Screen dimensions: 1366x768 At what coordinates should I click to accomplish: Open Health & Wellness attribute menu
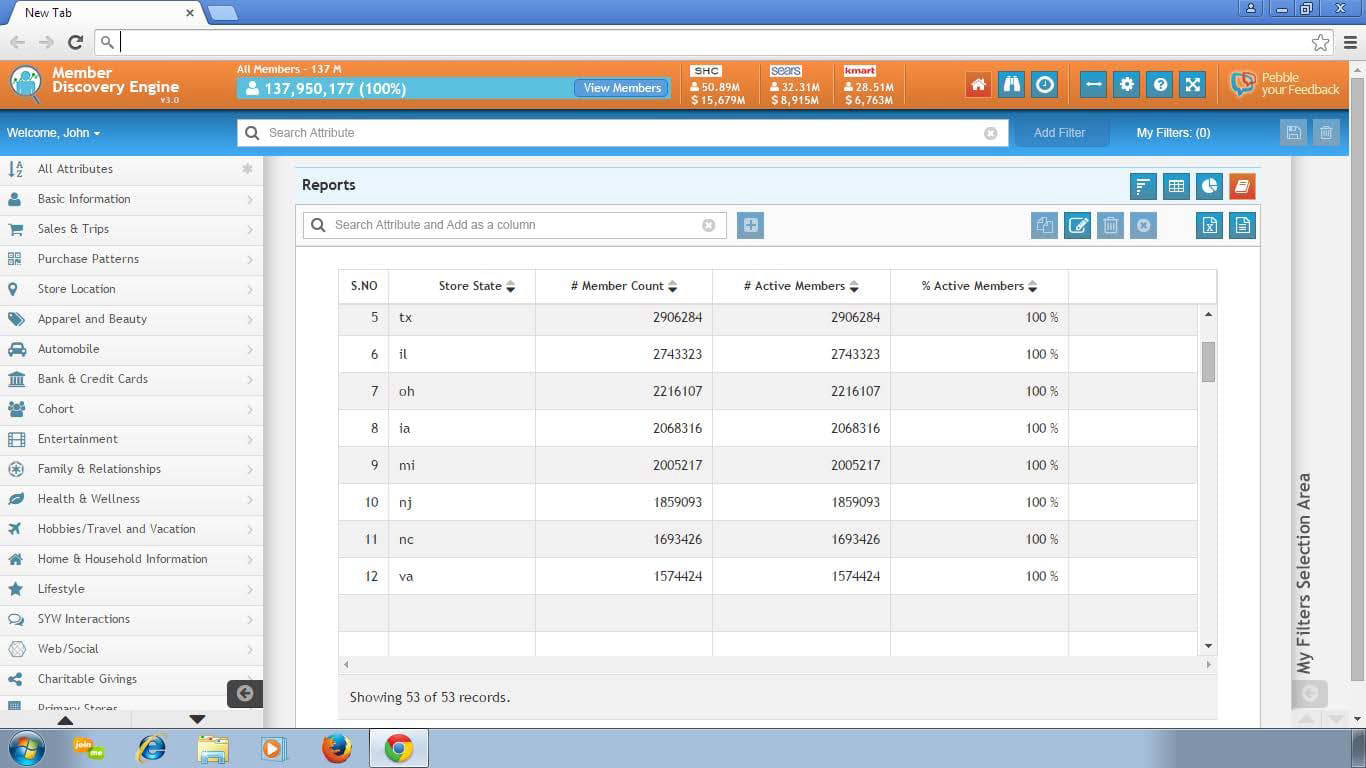pos(130,499)
